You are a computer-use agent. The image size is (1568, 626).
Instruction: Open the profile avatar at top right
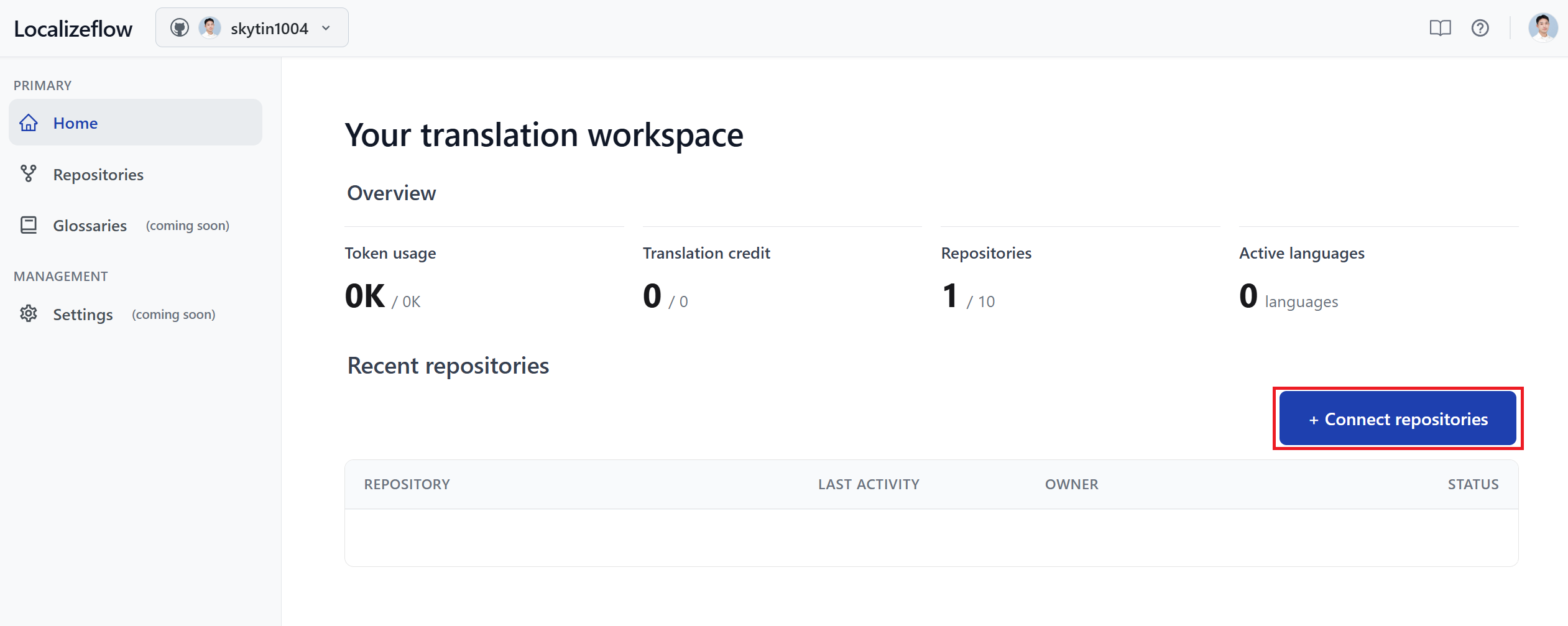[x=1543, y=27]
